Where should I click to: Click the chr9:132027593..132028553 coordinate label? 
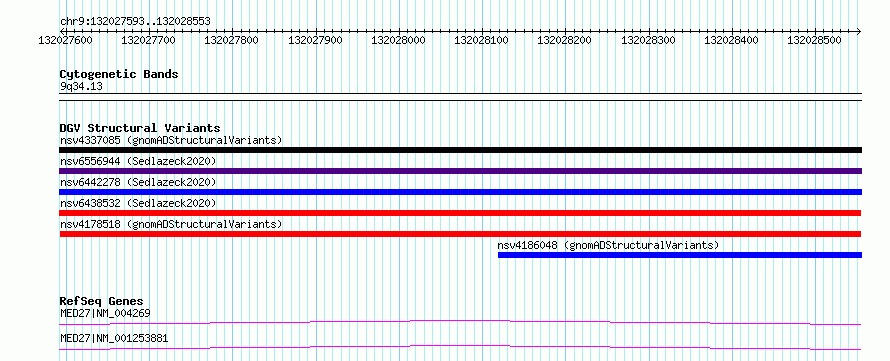pyautogui.click(x=135, y=21)
